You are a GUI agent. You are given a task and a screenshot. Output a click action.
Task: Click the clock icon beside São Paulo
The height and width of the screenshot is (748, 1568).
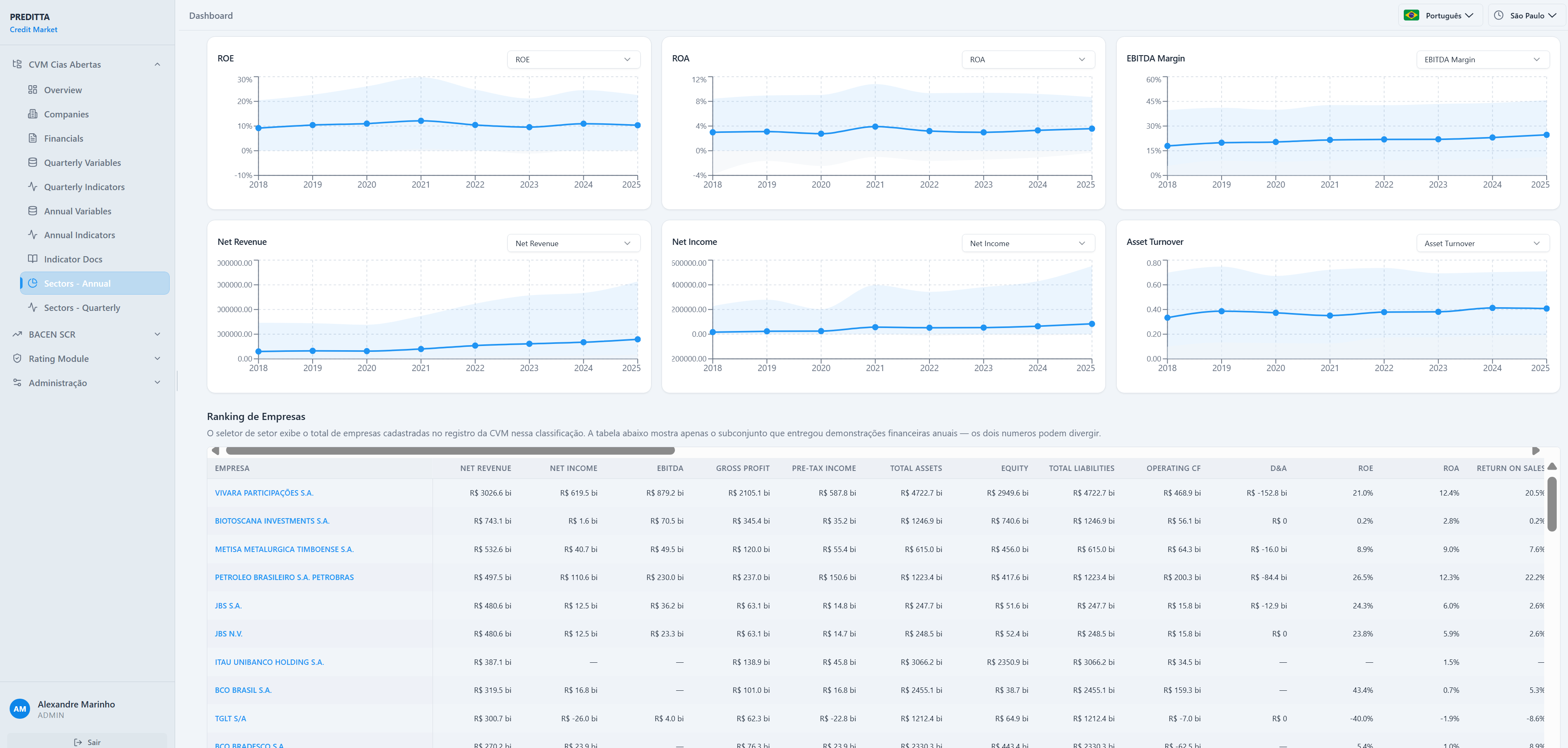(1499, 15)
